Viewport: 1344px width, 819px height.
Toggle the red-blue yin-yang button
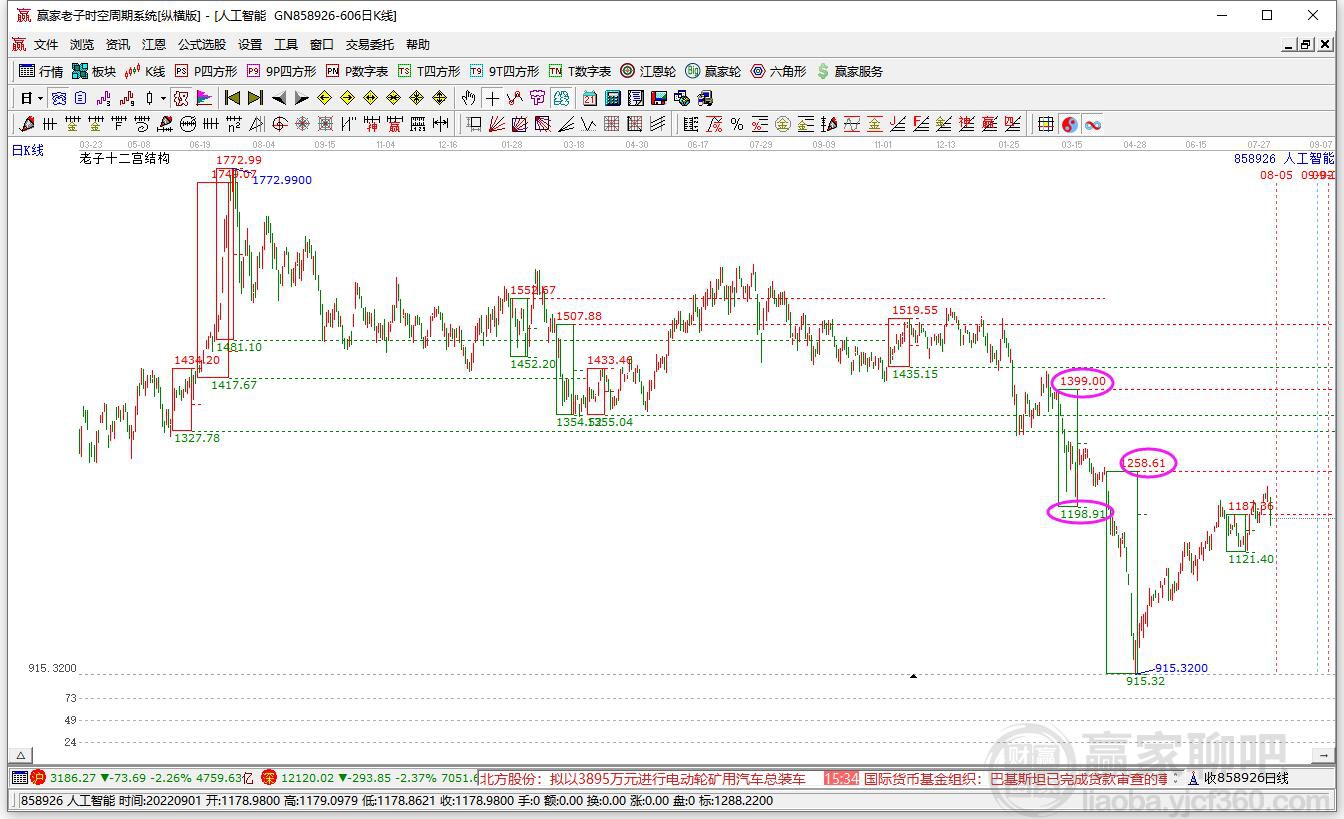pos(1070,124)
